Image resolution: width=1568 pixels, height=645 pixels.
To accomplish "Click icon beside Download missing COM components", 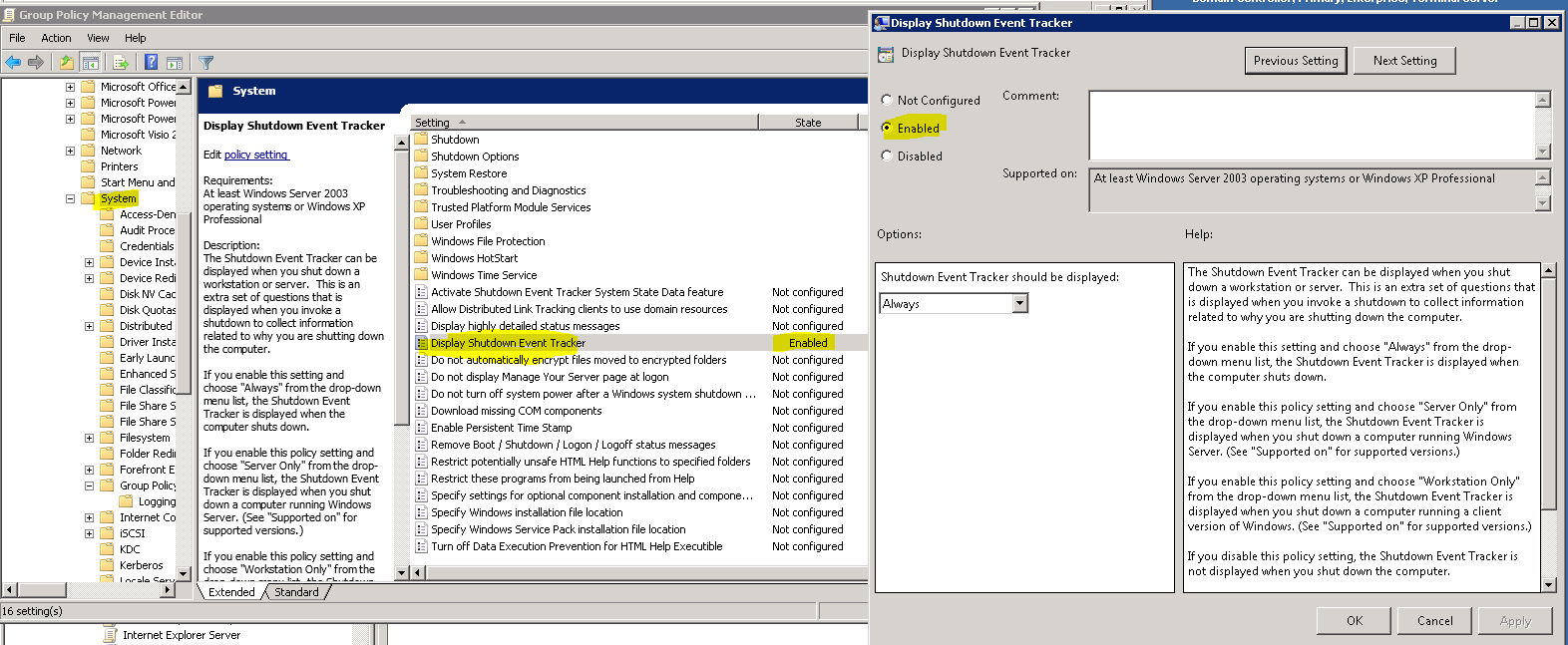I will point(421,411).
